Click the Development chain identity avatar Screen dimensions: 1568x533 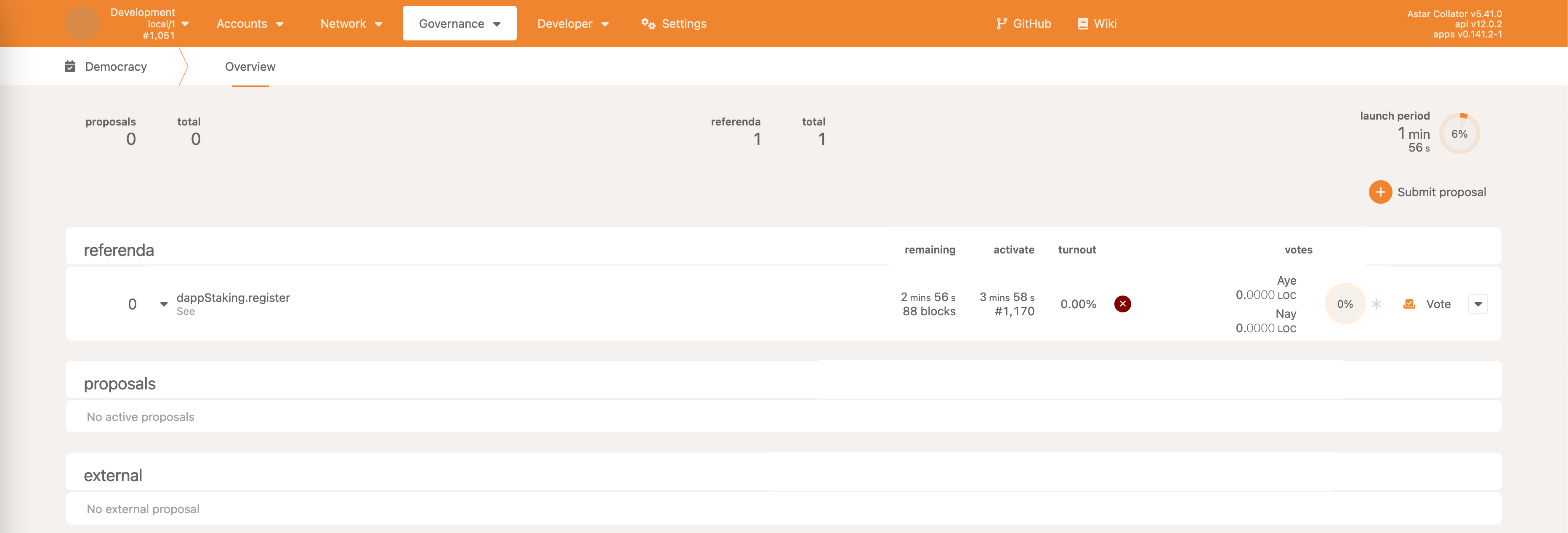point(82,24)
